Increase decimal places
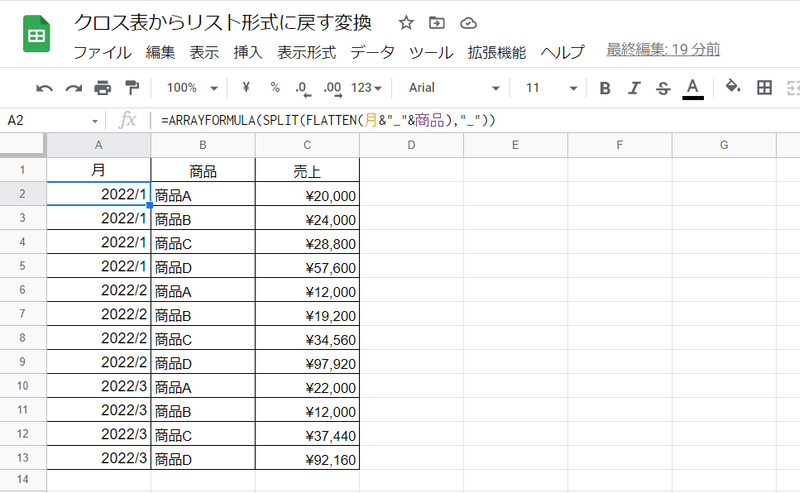 [333, 89]
